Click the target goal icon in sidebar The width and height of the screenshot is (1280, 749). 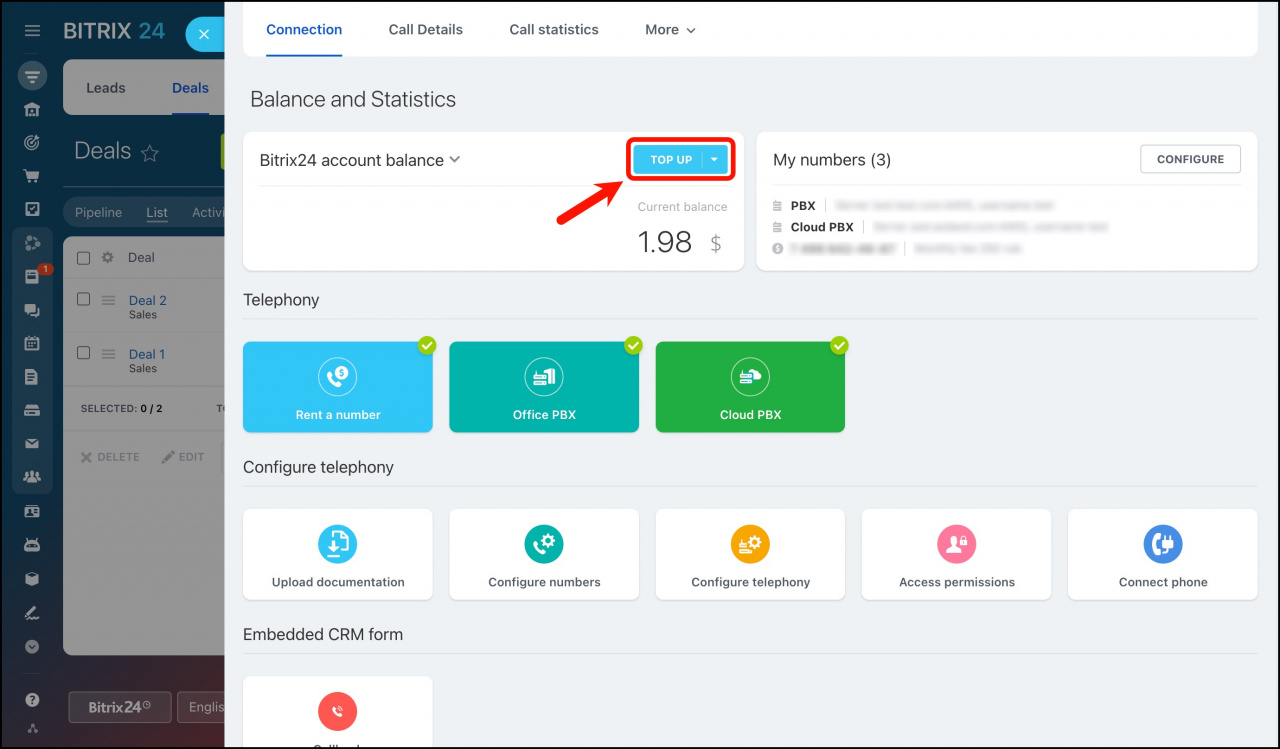click(x=32, y=143)
